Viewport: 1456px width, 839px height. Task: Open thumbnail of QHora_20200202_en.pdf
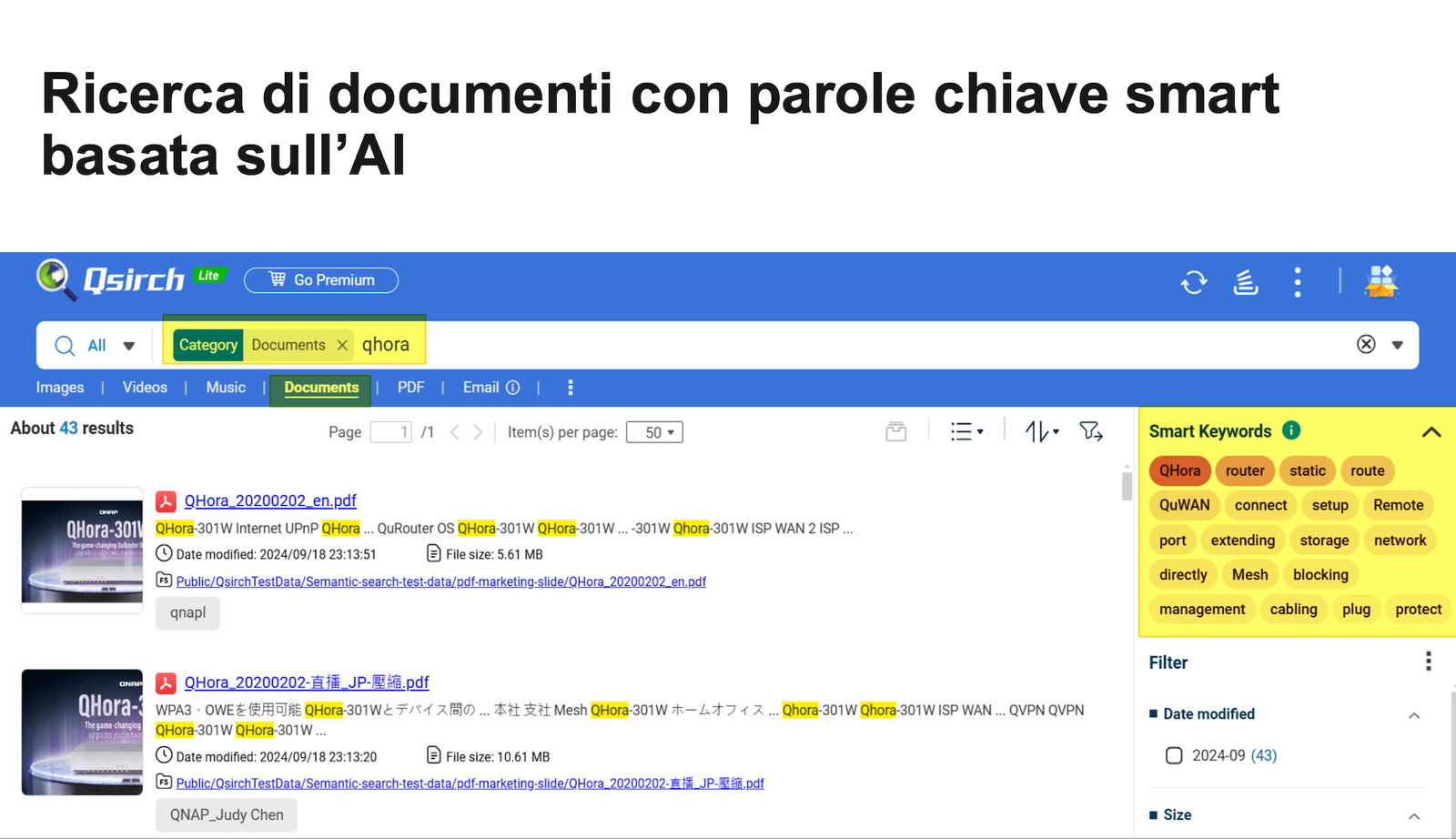(83, 551)
